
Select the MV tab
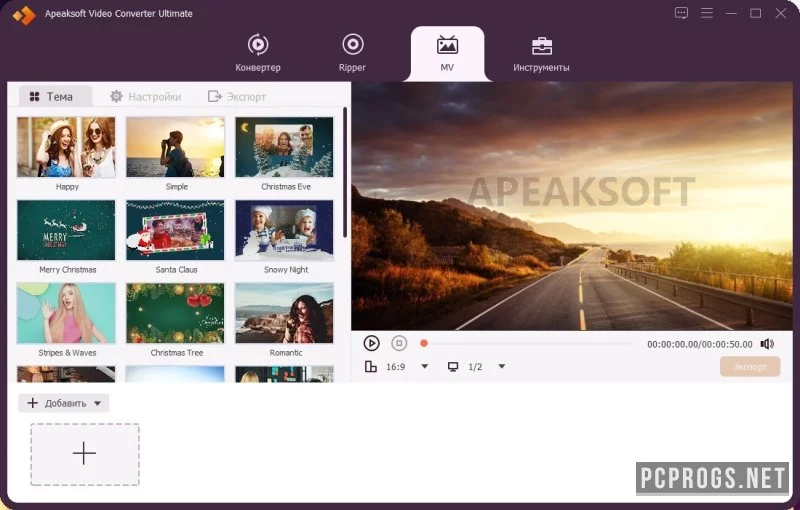447,54
